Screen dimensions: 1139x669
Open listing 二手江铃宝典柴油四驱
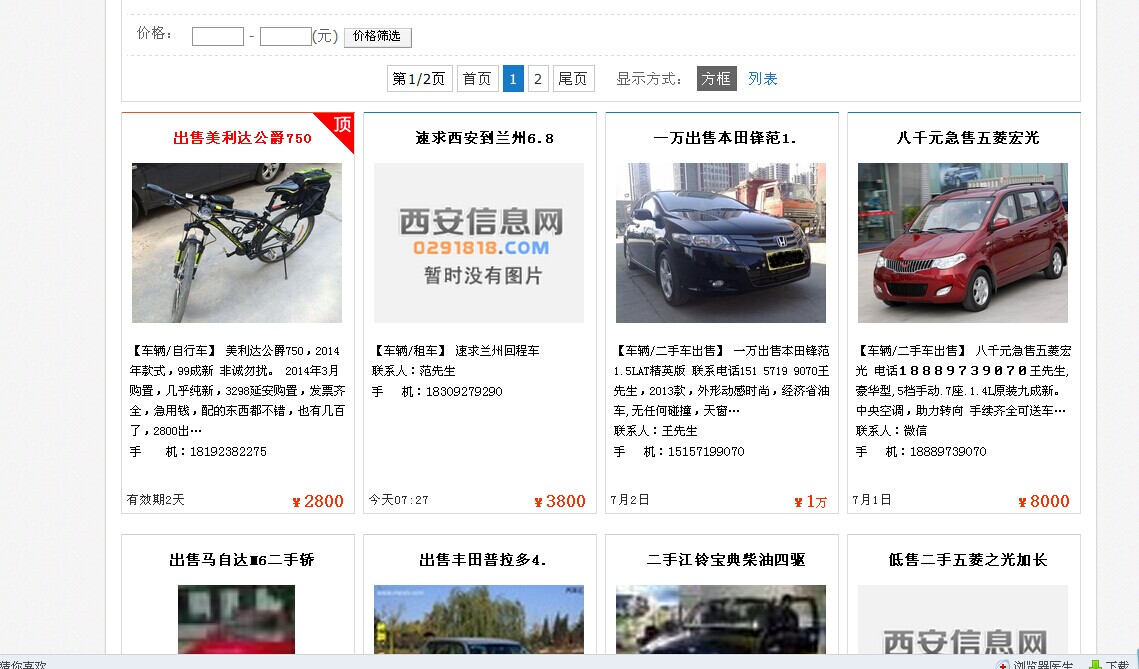click(725, 560)
